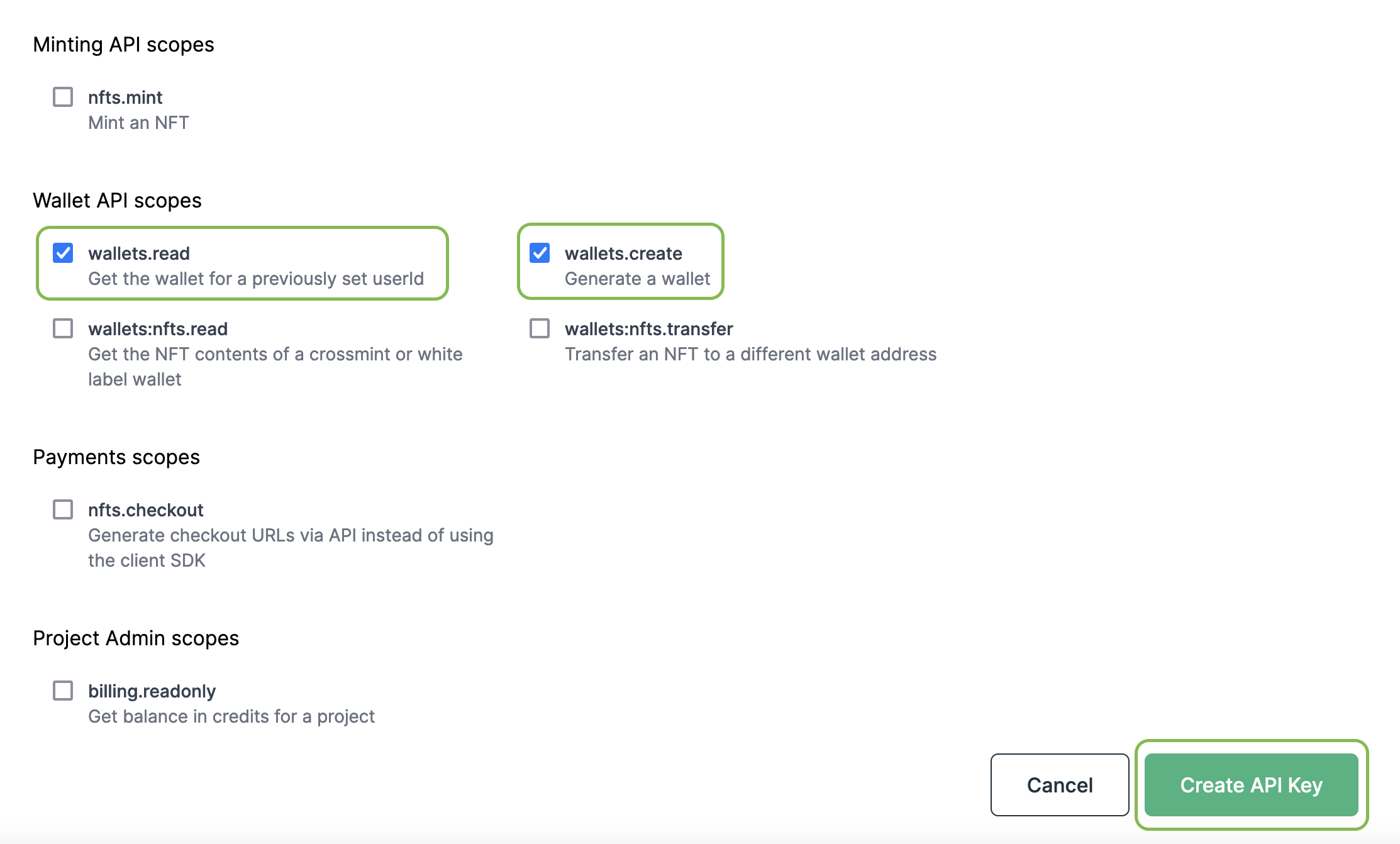
Task: Click "Transfer an NFT to a different wallet address"
Action: point(750,354)
